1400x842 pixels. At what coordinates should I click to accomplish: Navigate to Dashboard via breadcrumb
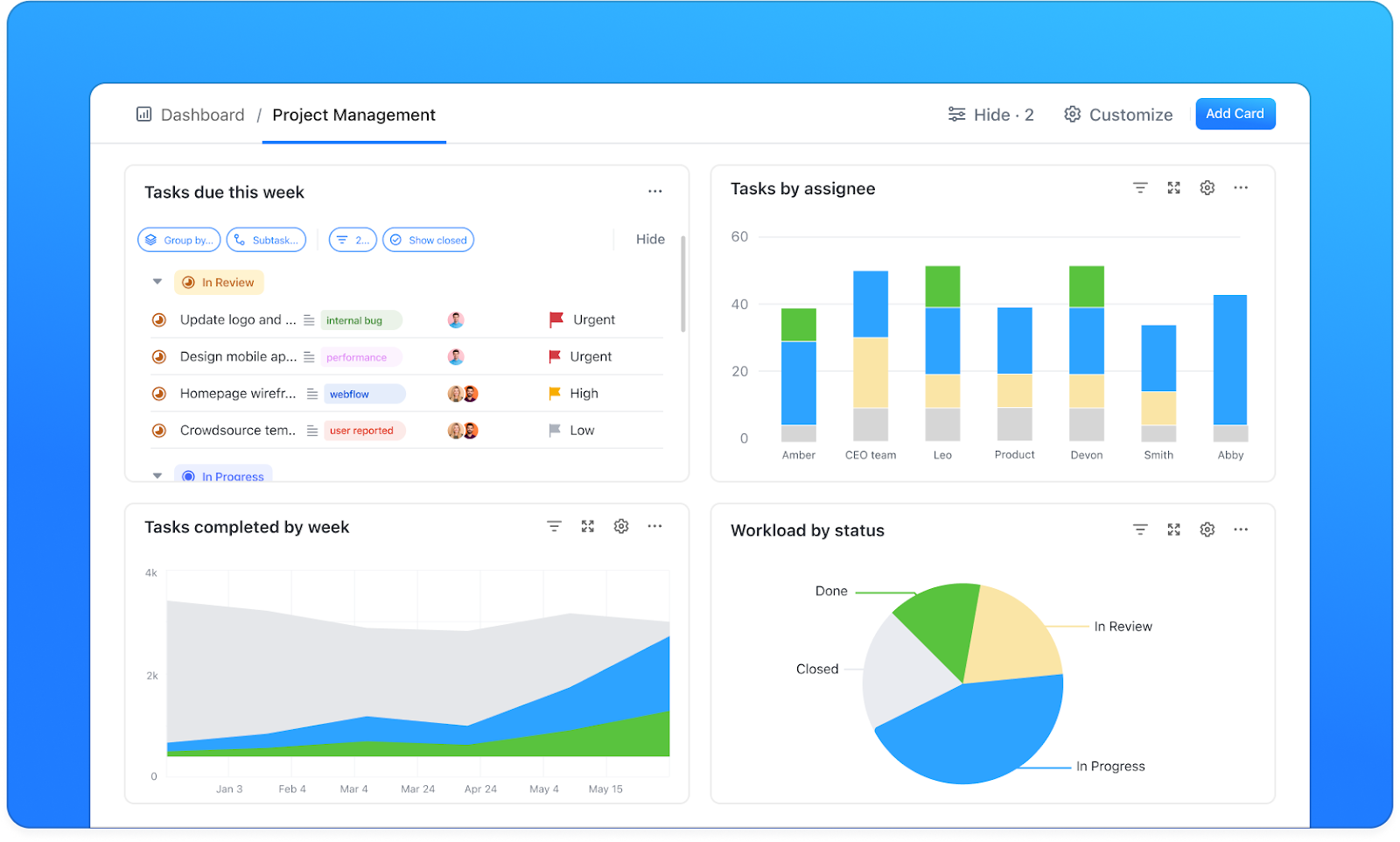202,115
